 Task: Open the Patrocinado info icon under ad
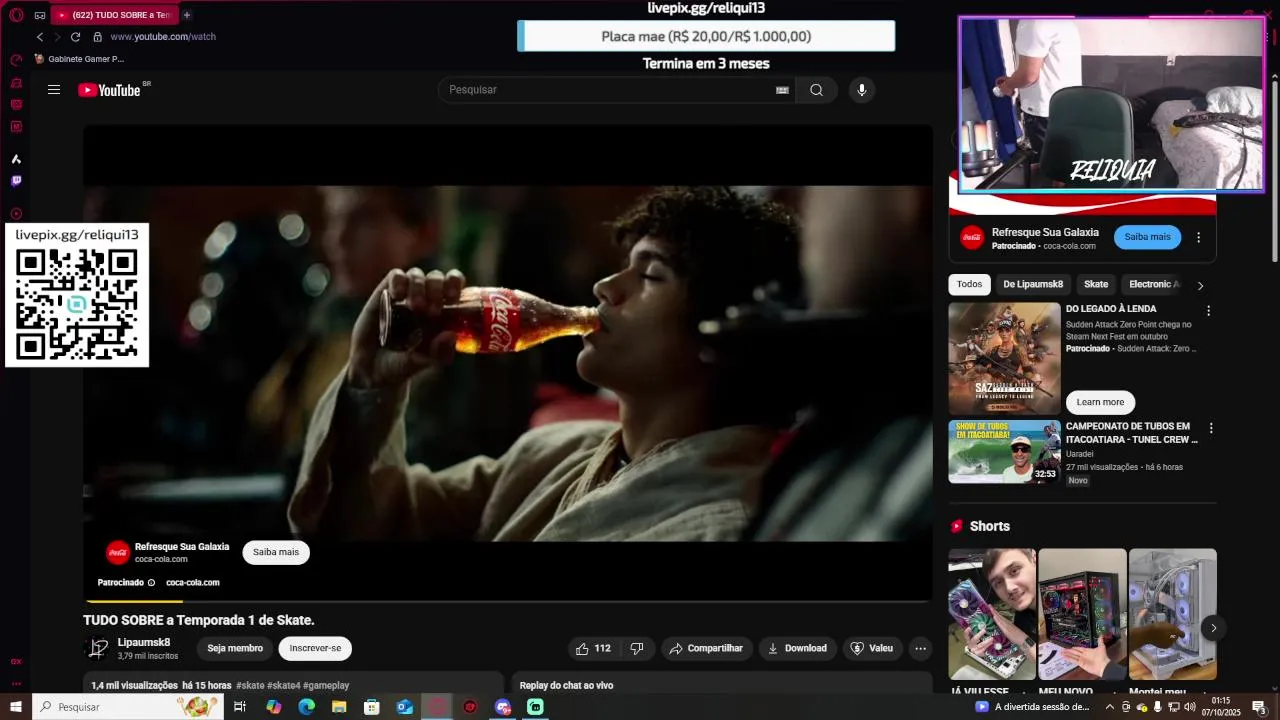pyautogui.click(x=152, y=583)
